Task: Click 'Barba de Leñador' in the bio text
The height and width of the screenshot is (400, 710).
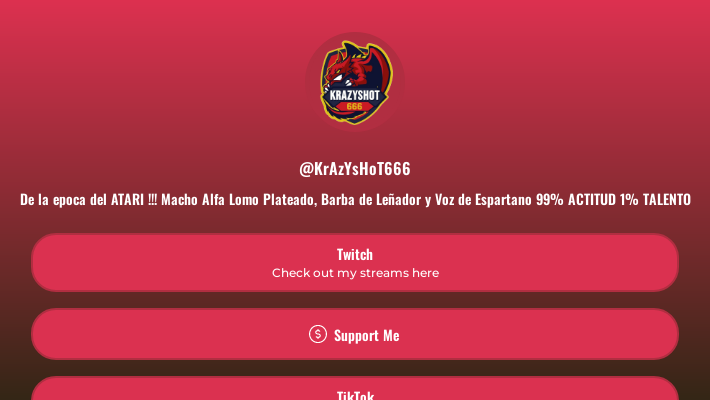Action: click(371, 199)
